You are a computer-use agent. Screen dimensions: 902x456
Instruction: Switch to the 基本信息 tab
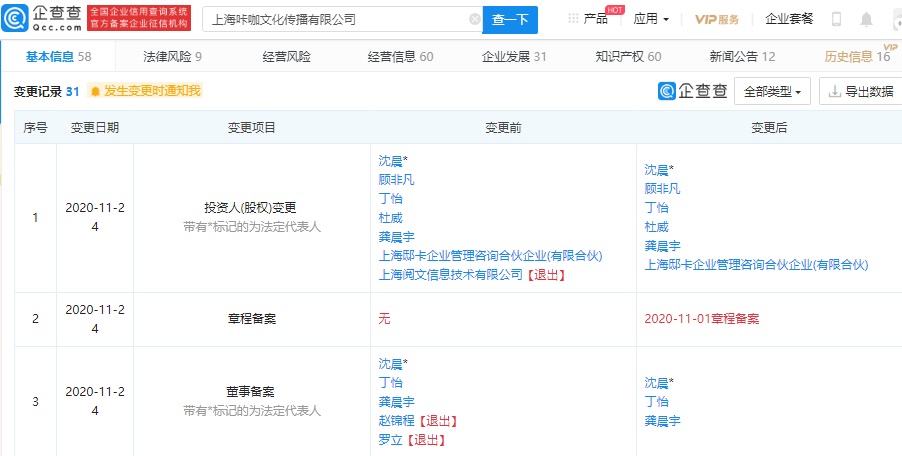click(58, 56)
